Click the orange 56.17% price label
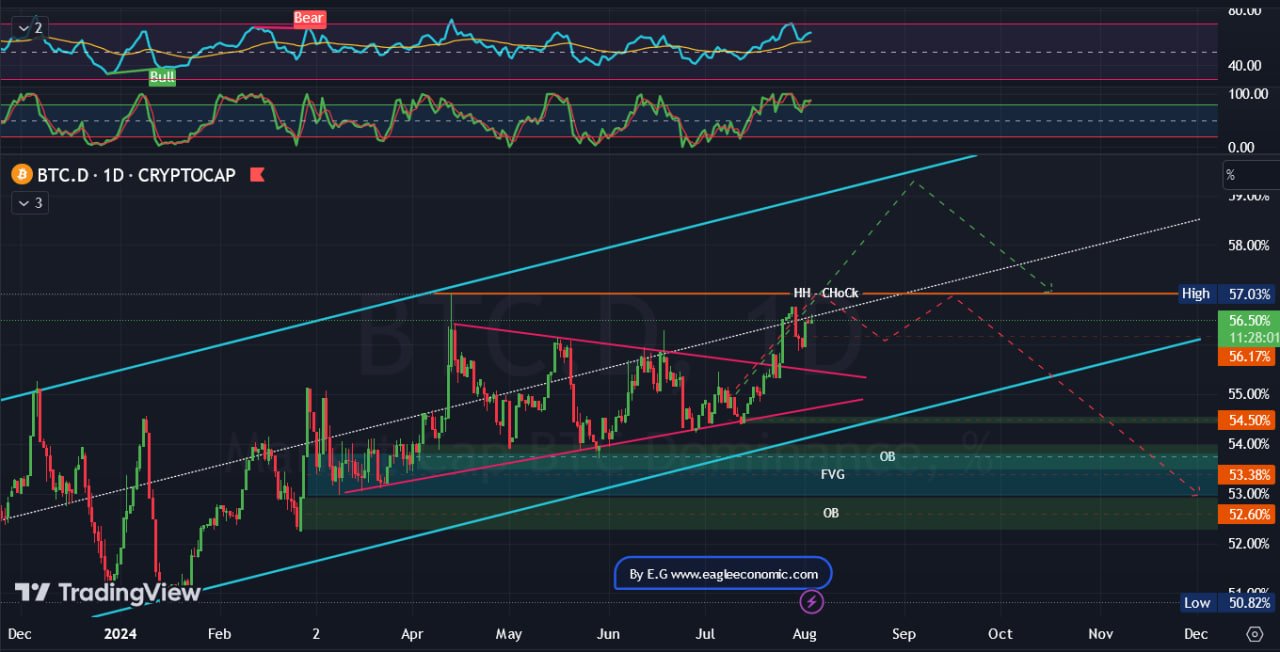Image resolution: width=1280 pixels, height=652 pixels. 1248,356
